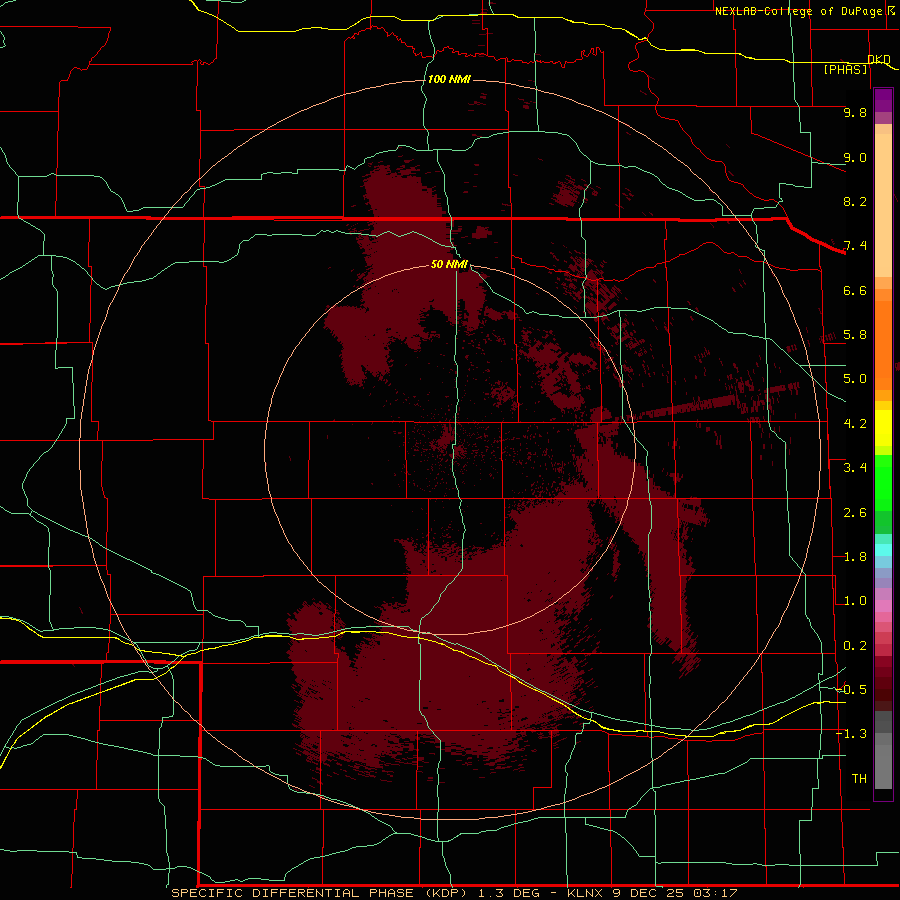This screenshot has width=900, height=900.
Task: Click the 7.4 scale value
Action: 855,246
